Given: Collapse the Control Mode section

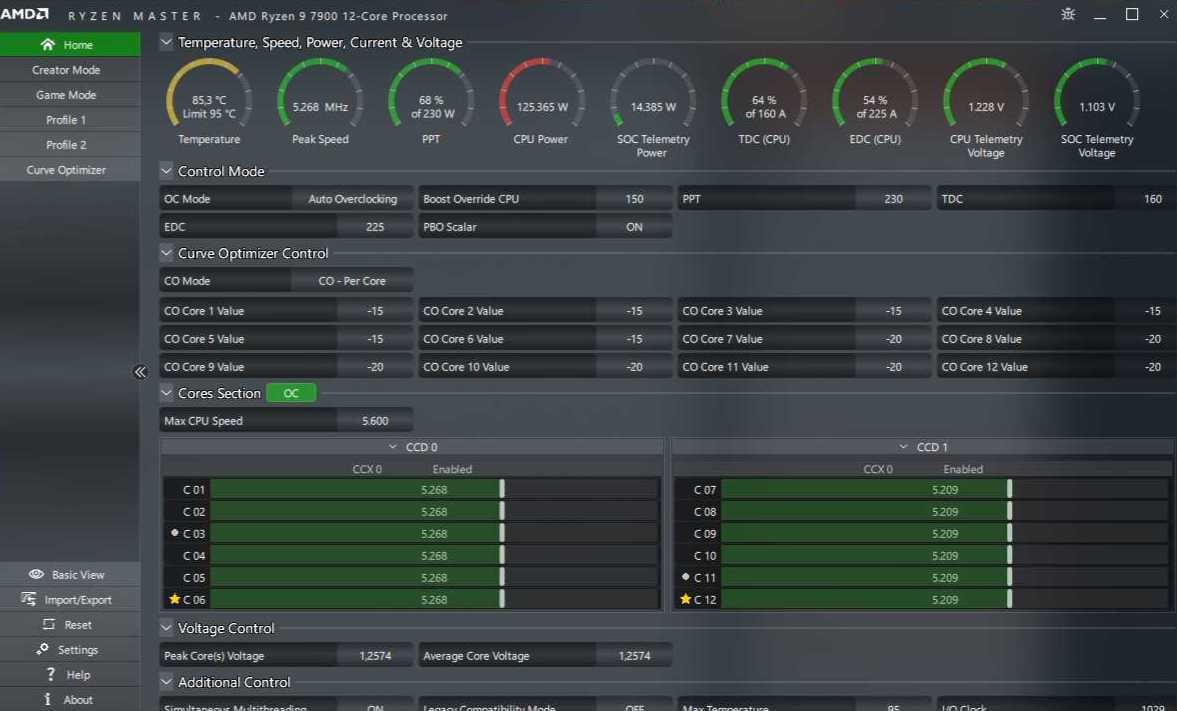Looking at the screenshot, I should coord(167,170).
